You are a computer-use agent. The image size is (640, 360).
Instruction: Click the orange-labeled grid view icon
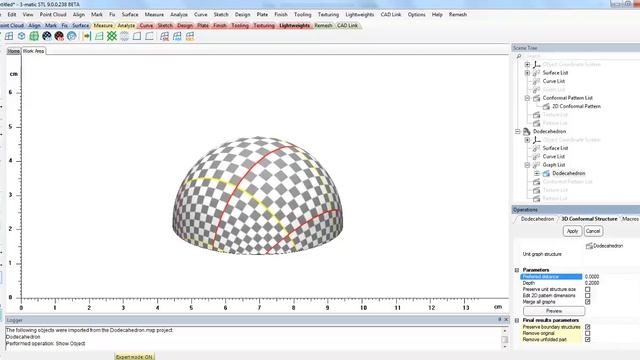190,37
